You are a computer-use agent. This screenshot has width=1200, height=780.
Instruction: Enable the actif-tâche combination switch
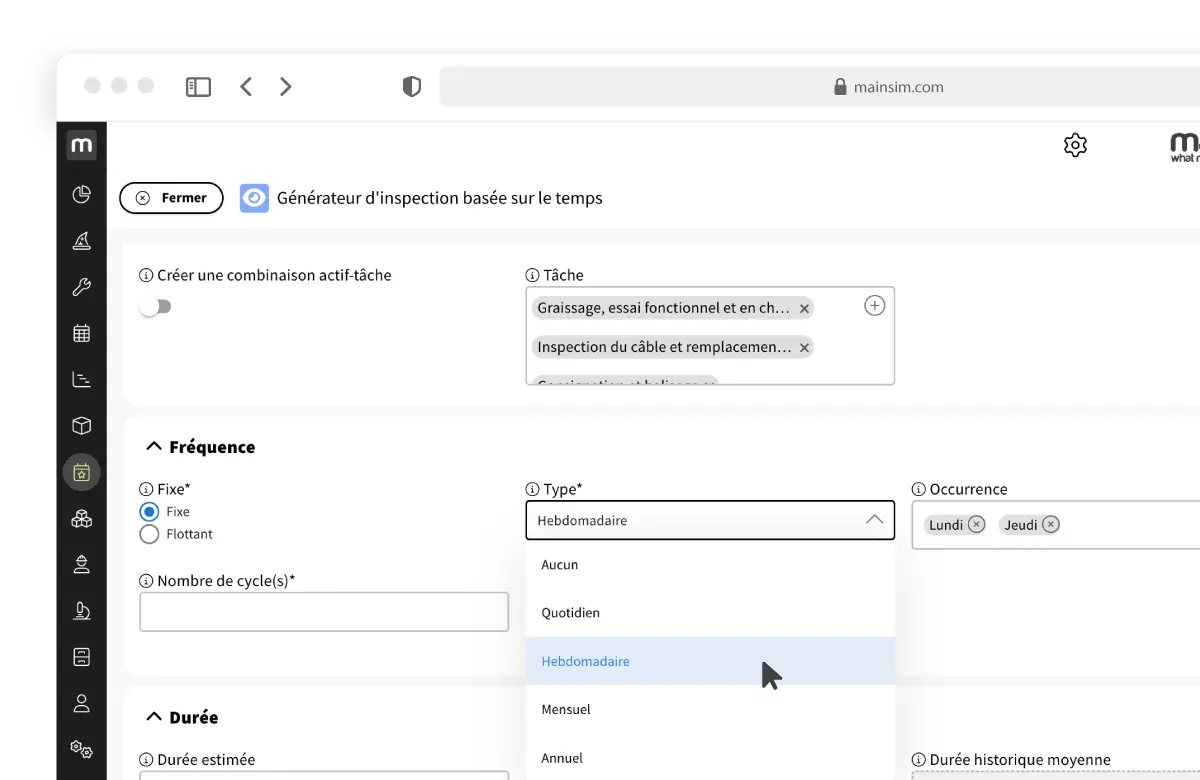(x=155, y=307)
